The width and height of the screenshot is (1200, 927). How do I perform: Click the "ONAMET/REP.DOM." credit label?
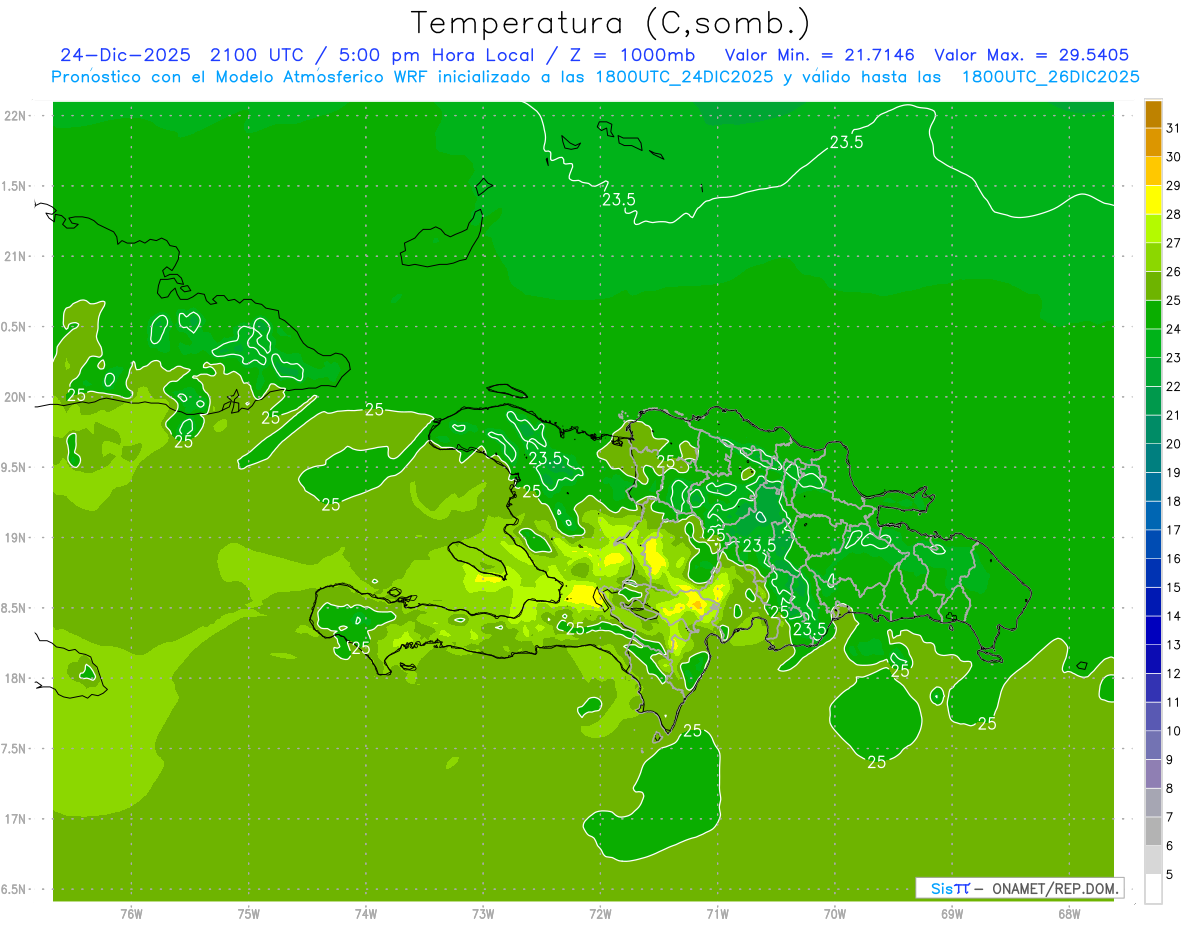tap(1054, 888)
